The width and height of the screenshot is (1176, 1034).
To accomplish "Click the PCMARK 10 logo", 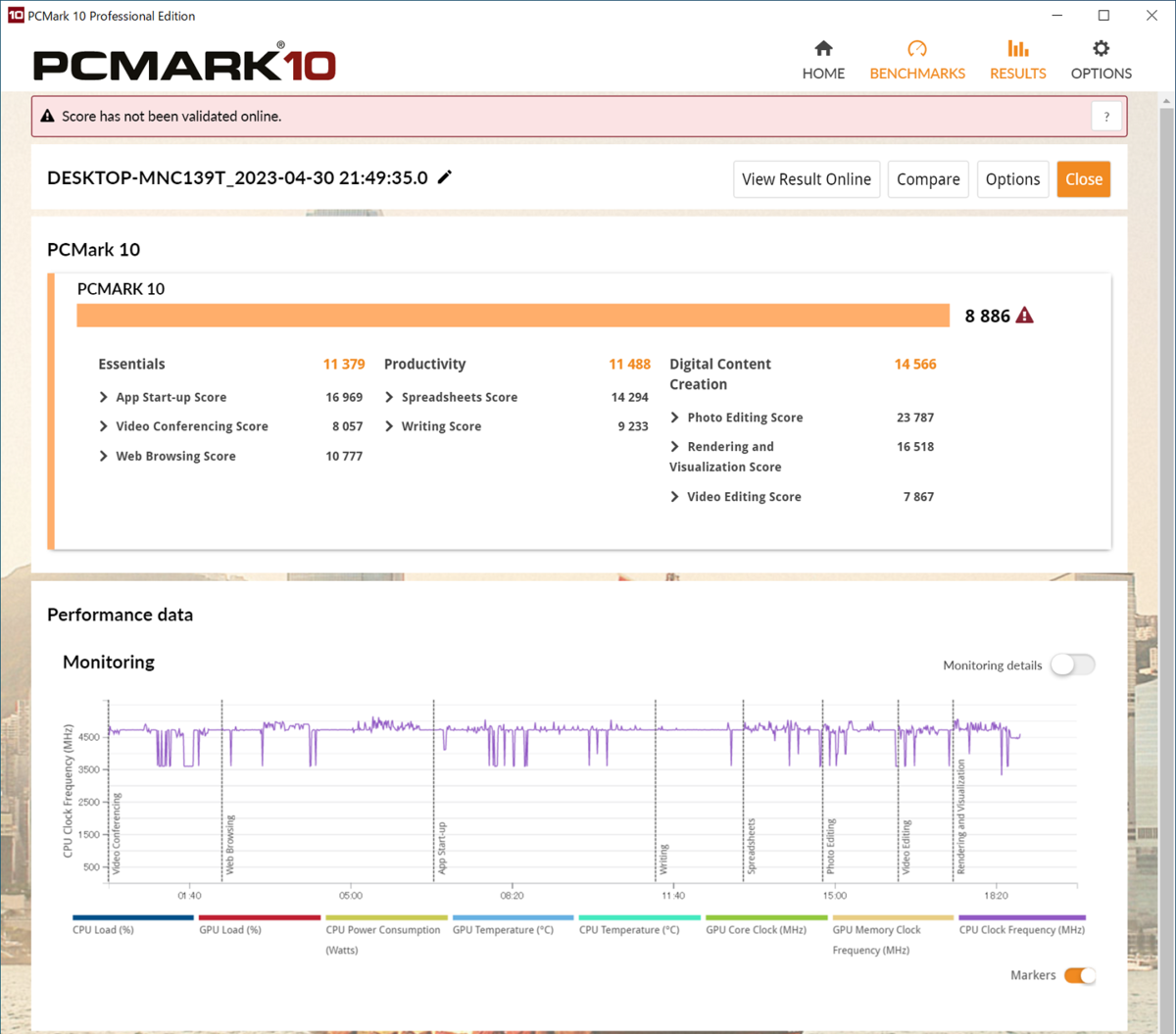I will pyautogui.click(x=185, y=63).
